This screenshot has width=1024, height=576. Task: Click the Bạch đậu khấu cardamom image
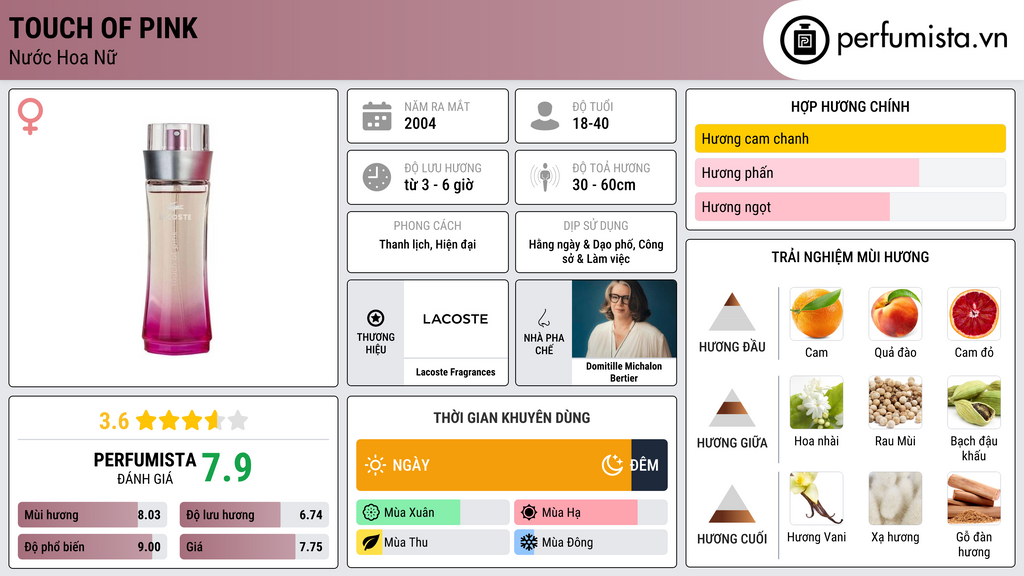[974, 402]
